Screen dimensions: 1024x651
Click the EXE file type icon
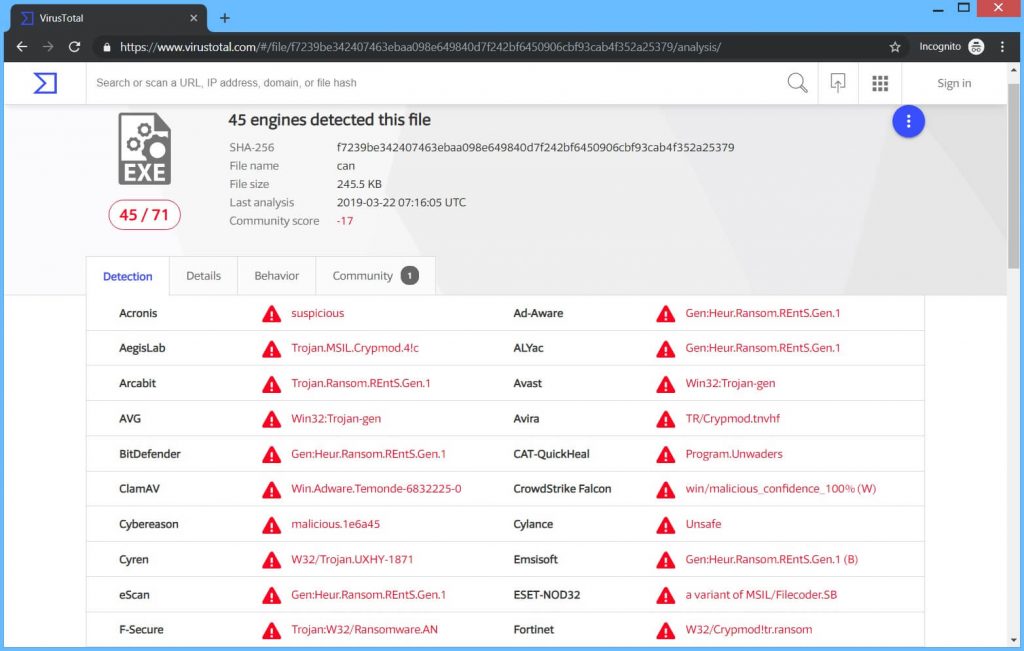[144, 148]
